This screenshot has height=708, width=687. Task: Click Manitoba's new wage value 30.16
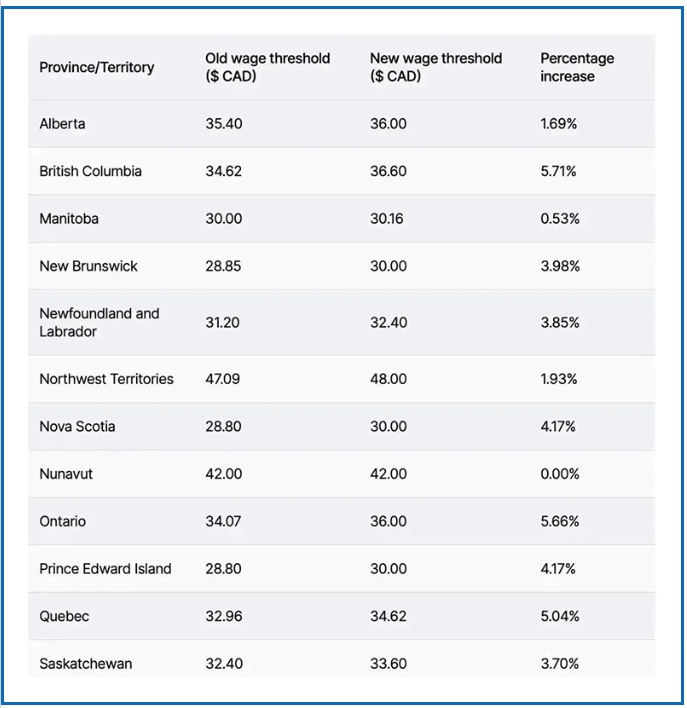386,218
